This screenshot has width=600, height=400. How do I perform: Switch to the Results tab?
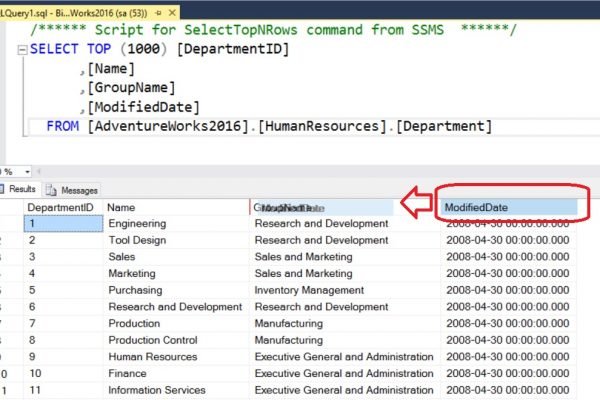[18, 189]
